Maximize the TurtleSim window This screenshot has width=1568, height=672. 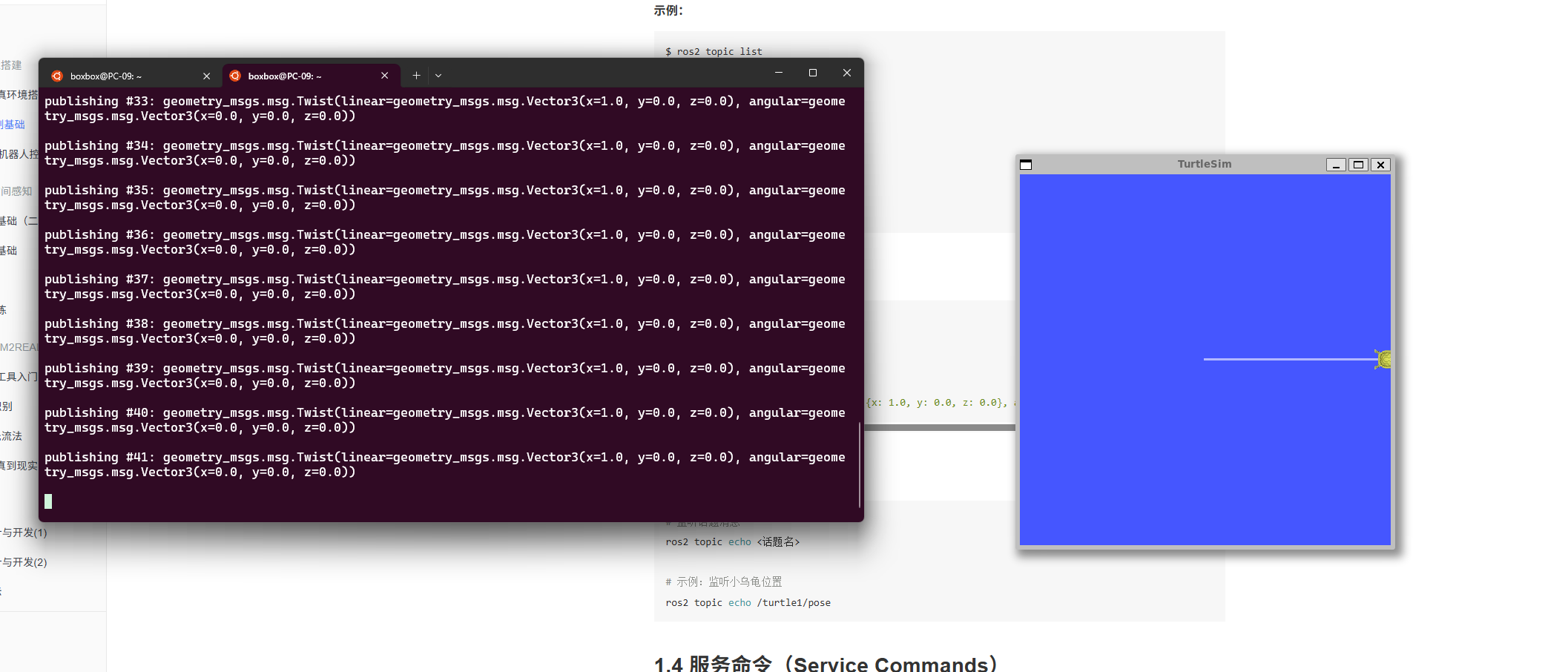(1358, 165)
